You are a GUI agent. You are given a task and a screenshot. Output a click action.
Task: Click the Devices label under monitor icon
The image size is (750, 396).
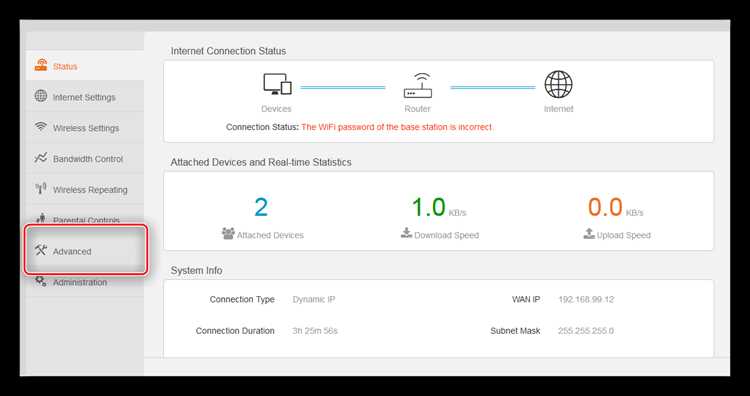point(276,109)
